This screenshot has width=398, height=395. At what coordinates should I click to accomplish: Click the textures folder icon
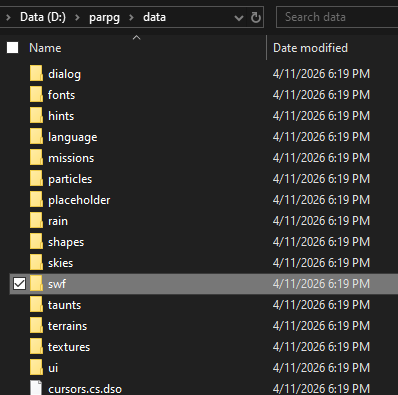(x=36, y=347)
